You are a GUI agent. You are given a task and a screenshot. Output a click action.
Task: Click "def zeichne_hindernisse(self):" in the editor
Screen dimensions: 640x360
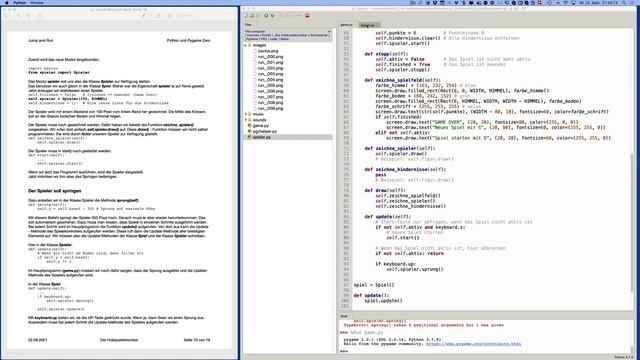tap(405, 169)
